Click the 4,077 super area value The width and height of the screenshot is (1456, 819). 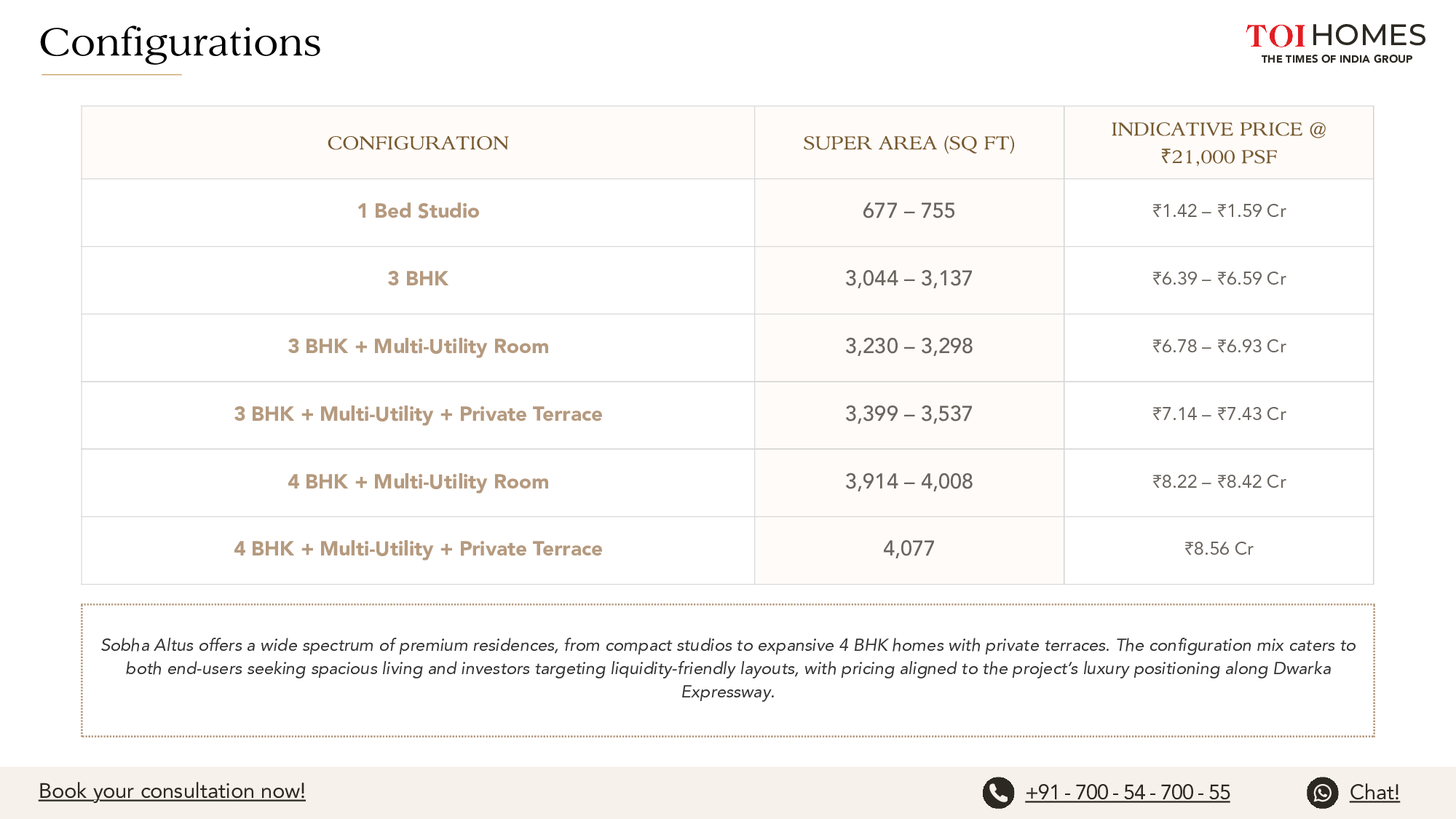point(909,549)
